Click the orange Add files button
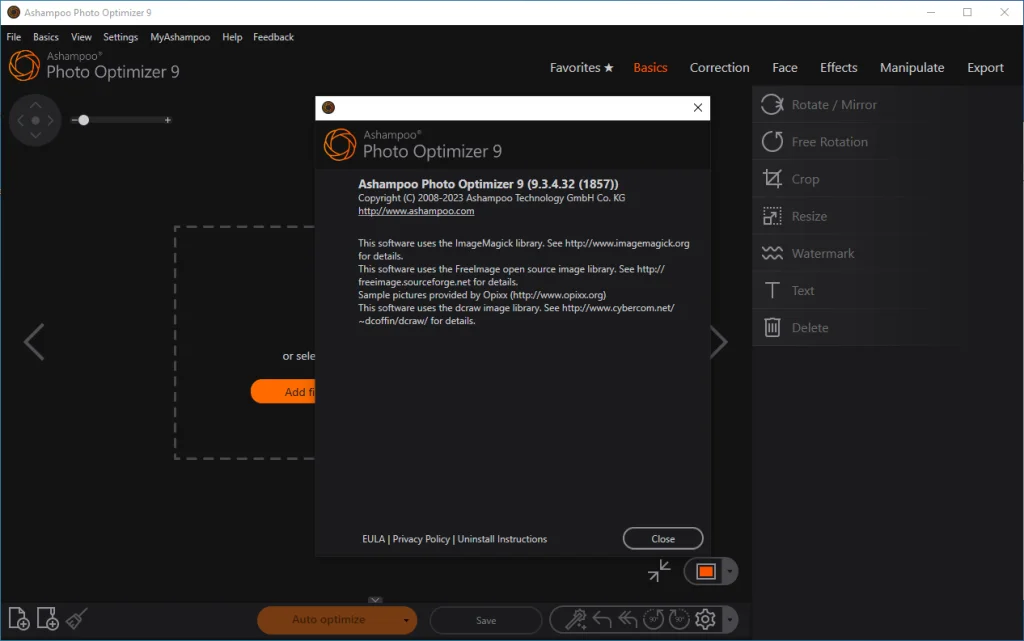1024x641 pixels. click(283, 392)
